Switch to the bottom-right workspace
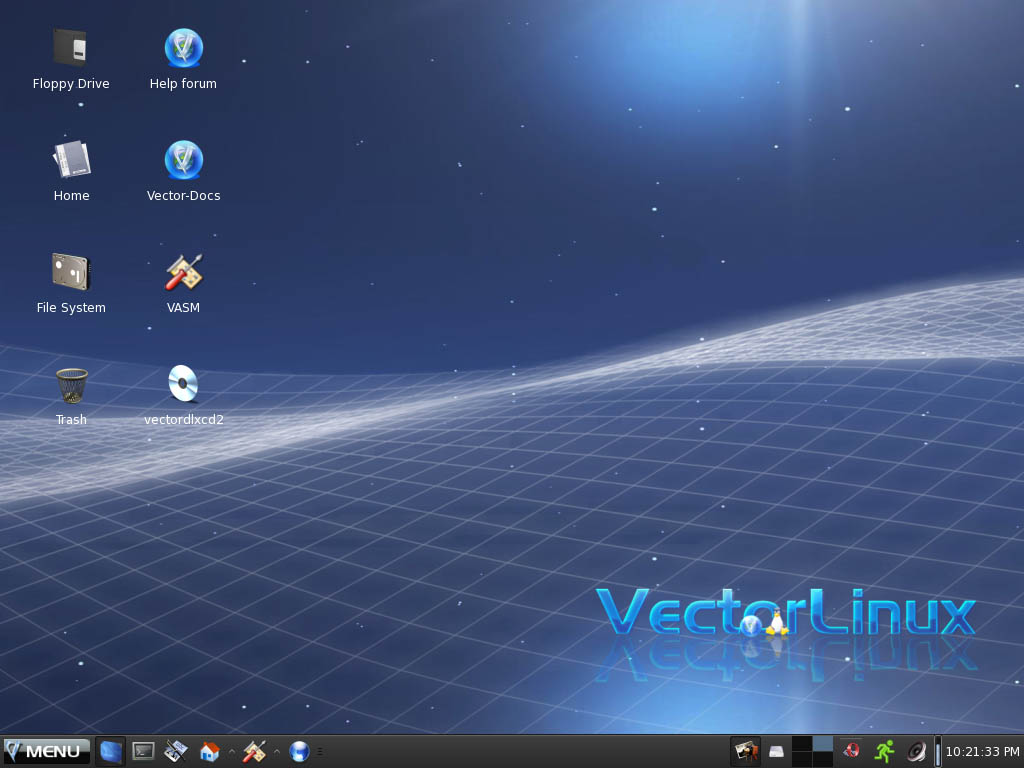Image resolution: width=1024 pixels, height=768 pixels. click(822, 759)
